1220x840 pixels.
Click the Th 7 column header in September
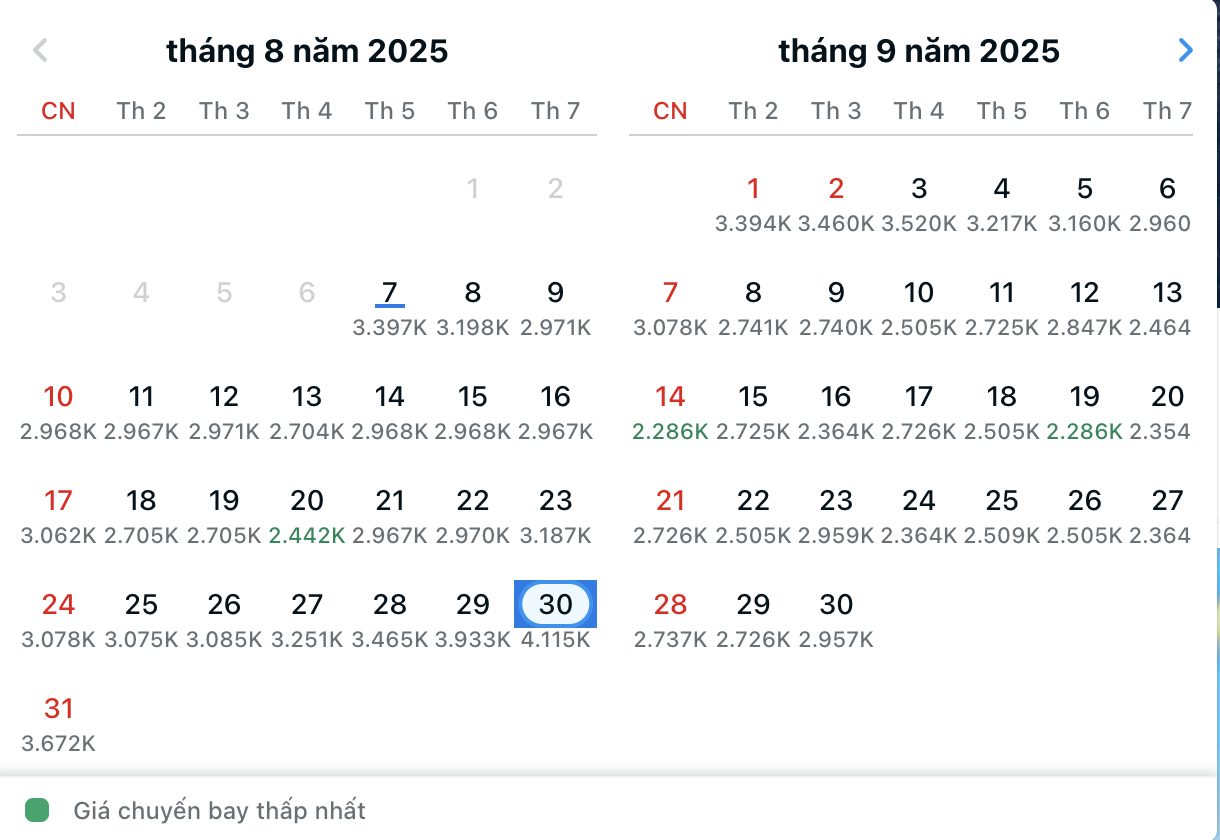(x=1167, y=111)
